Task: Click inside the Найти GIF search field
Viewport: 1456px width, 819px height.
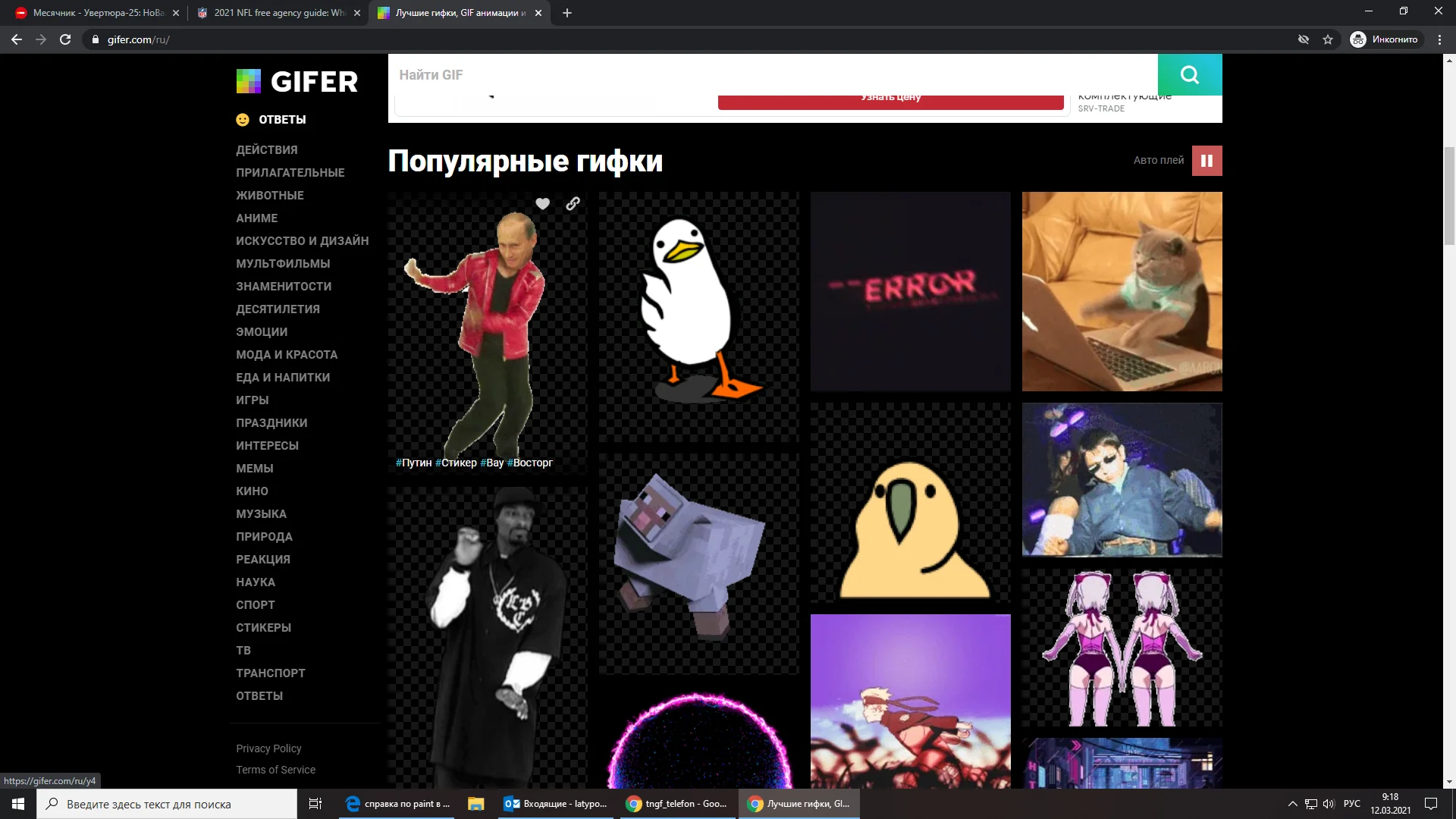Action: coord(758,74)
